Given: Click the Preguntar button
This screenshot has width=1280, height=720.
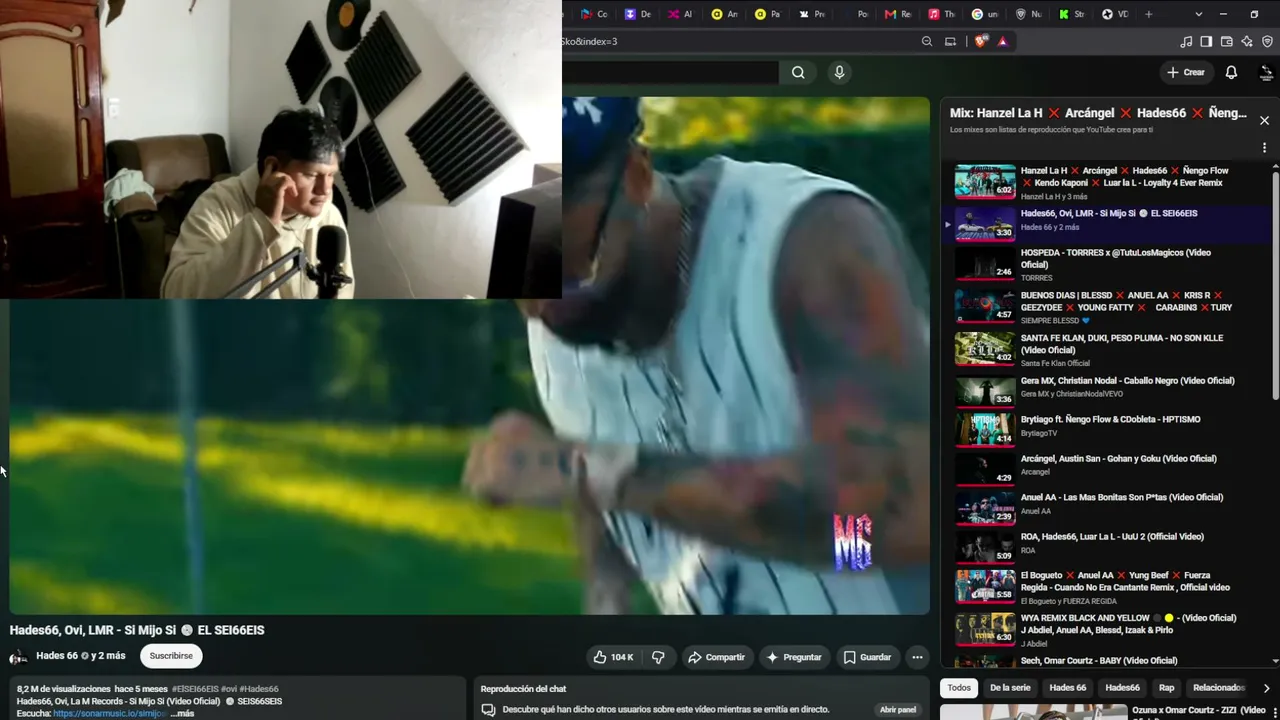Looking at the screenshot, I should (794, 657).
